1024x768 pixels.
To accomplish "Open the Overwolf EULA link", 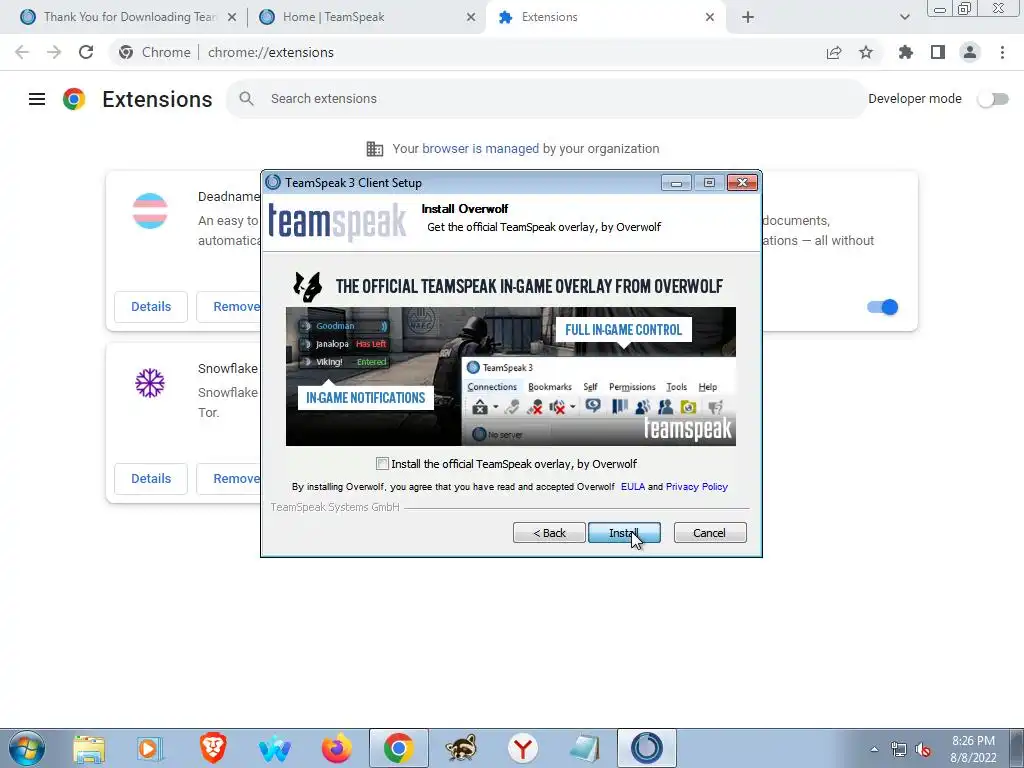I will coord(632,487).
